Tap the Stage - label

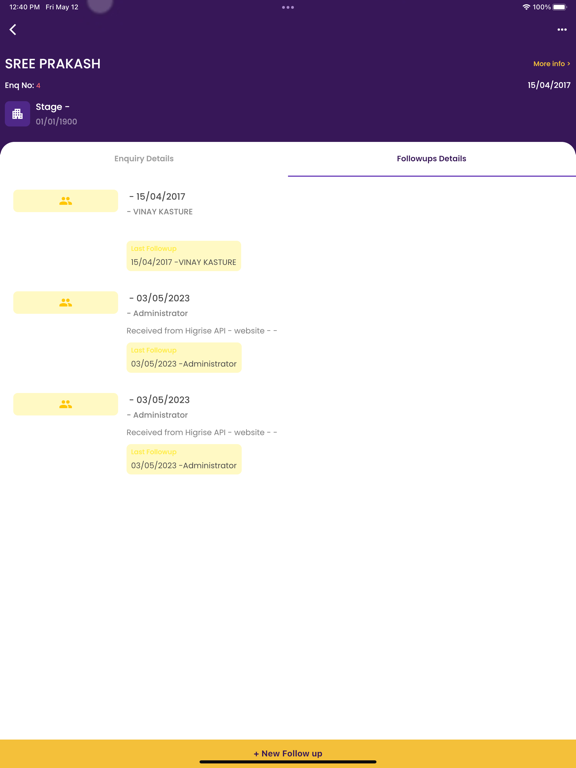click(52, 107)
